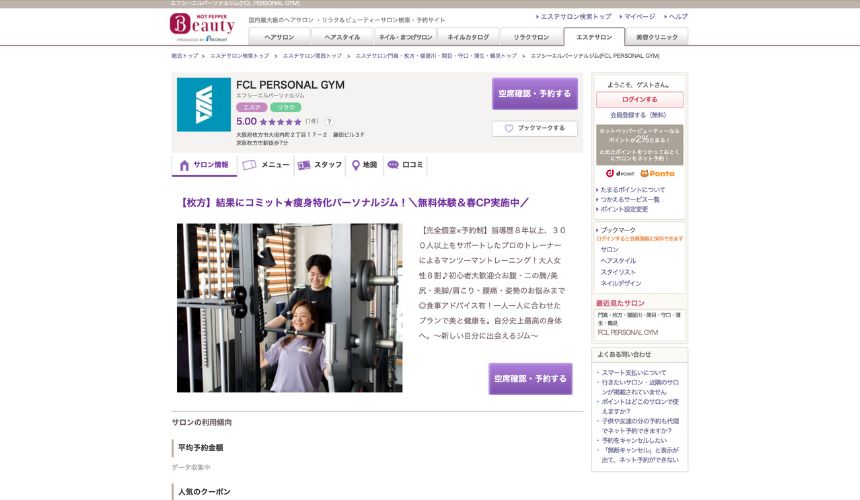Open 子供や友達の分の予約 FAQ link
This screenshot has height=500, width=860.
tap(640, 426)
